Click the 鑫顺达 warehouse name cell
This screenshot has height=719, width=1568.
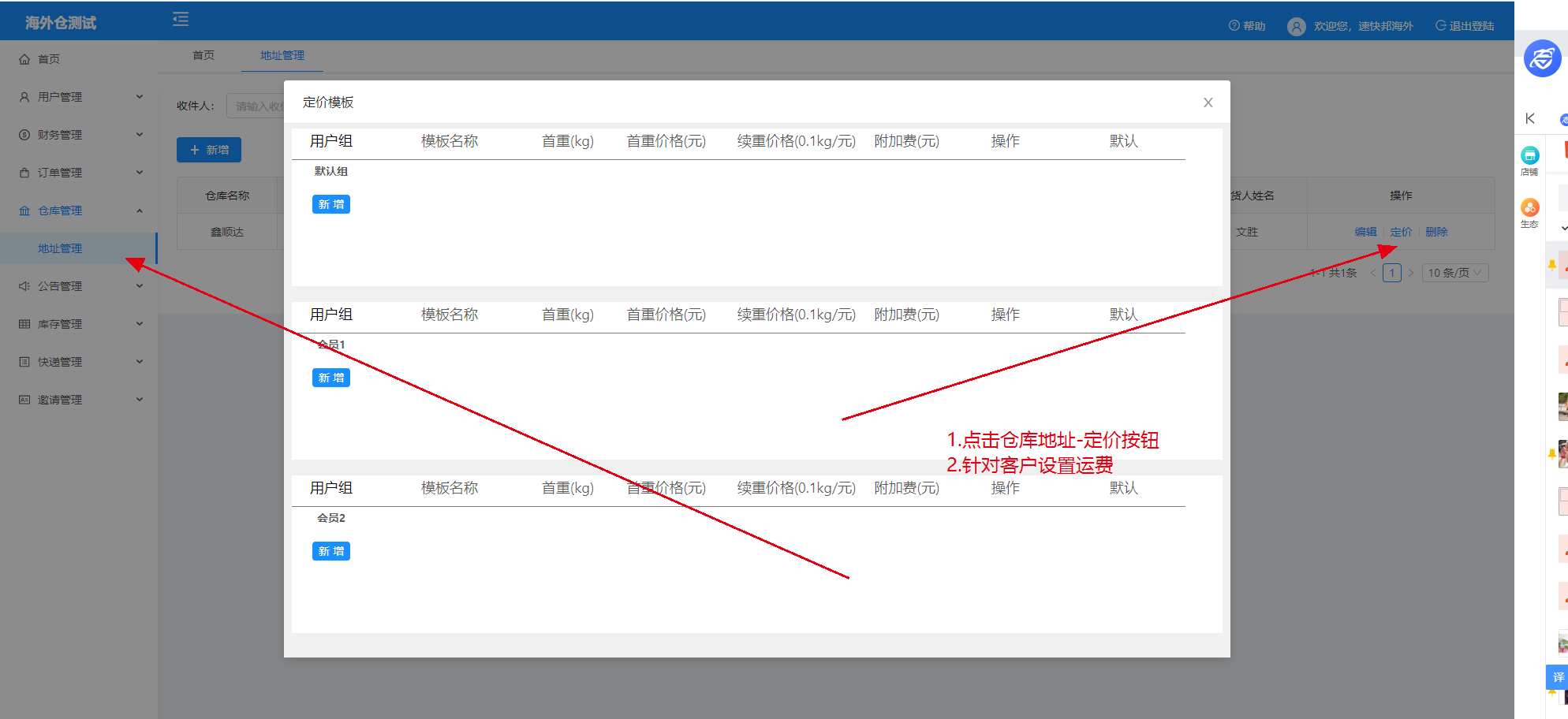coord(227,232)
